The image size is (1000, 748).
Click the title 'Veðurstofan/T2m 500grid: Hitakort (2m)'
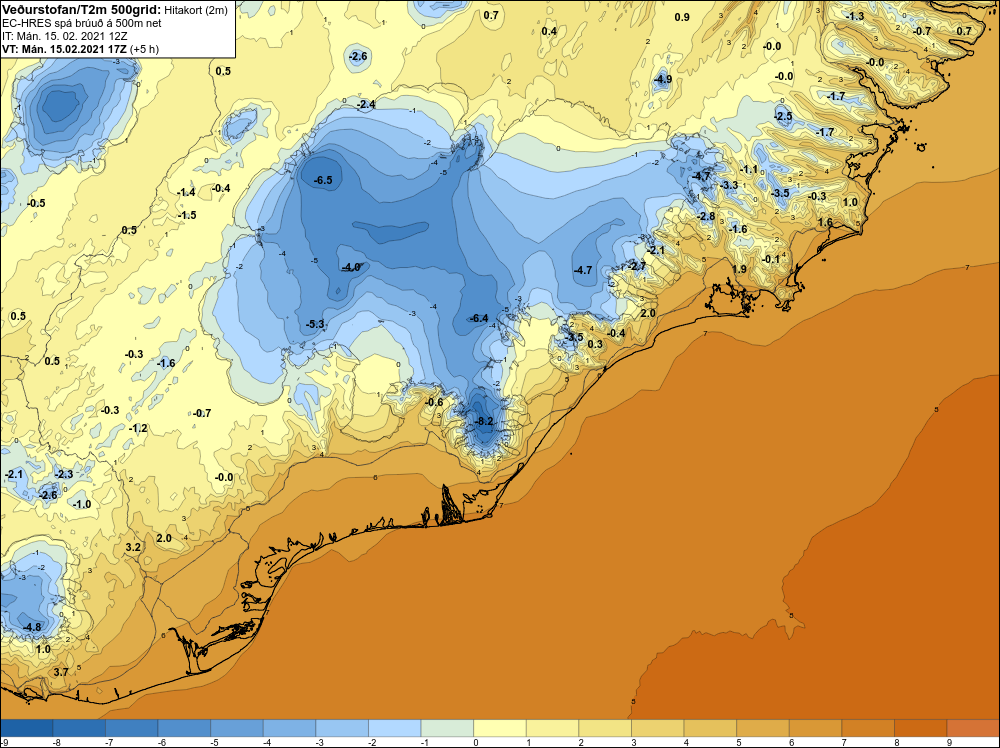pos(115,10)
